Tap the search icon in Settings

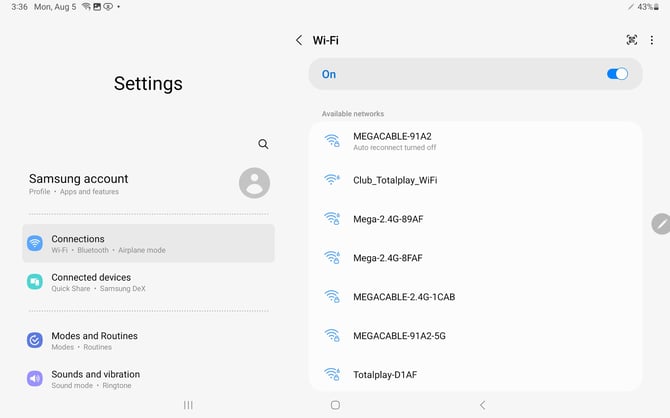tap(263, 144)
